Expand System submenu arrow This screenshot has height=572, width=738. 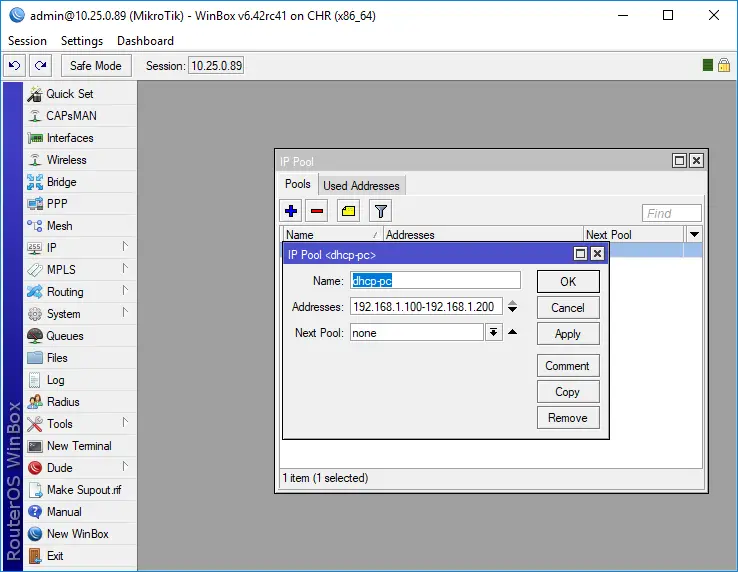point(125,312)
